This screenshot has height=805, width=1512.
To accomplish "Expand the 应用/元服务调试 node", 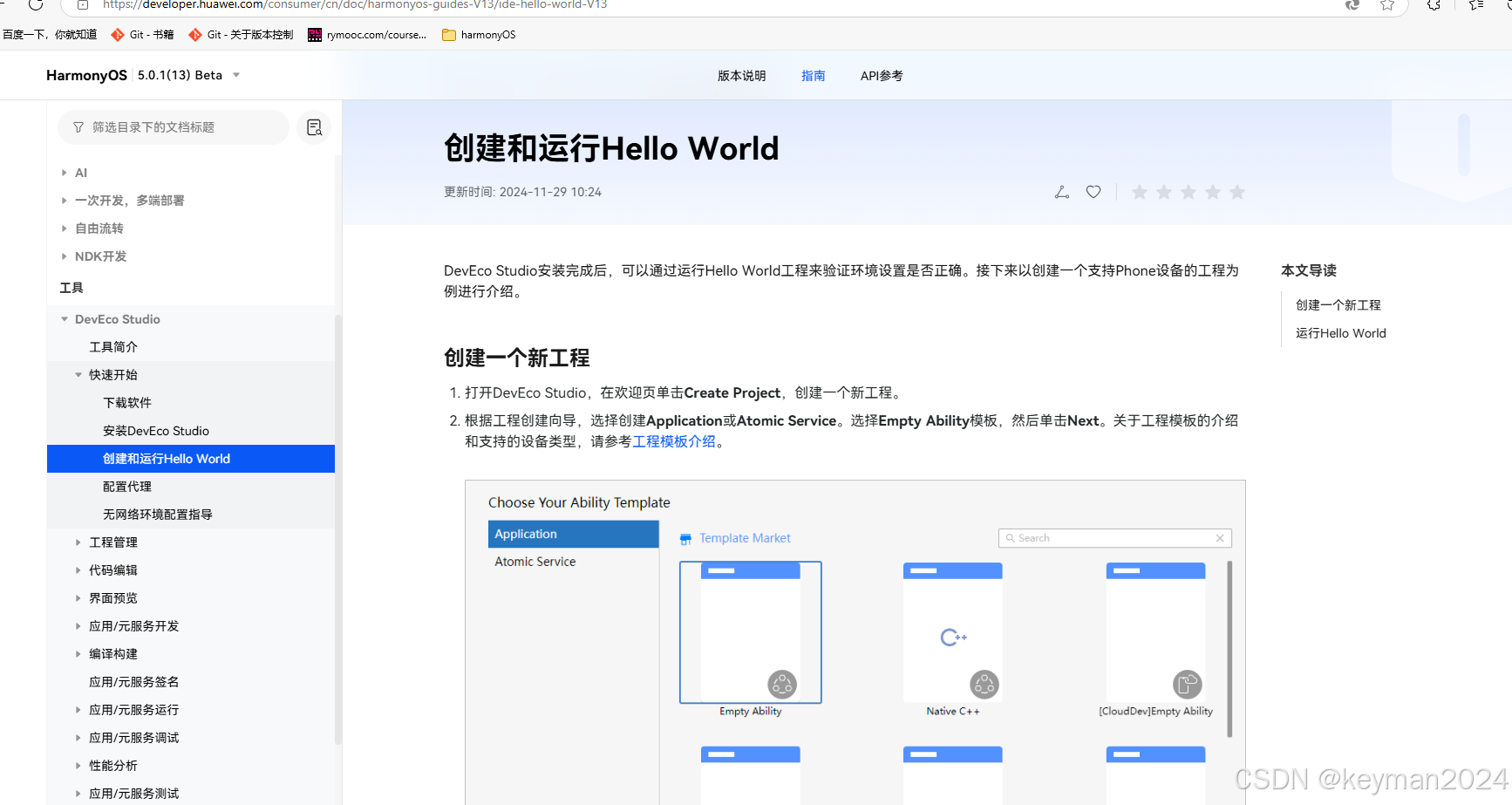I will (x=78, y=738).
